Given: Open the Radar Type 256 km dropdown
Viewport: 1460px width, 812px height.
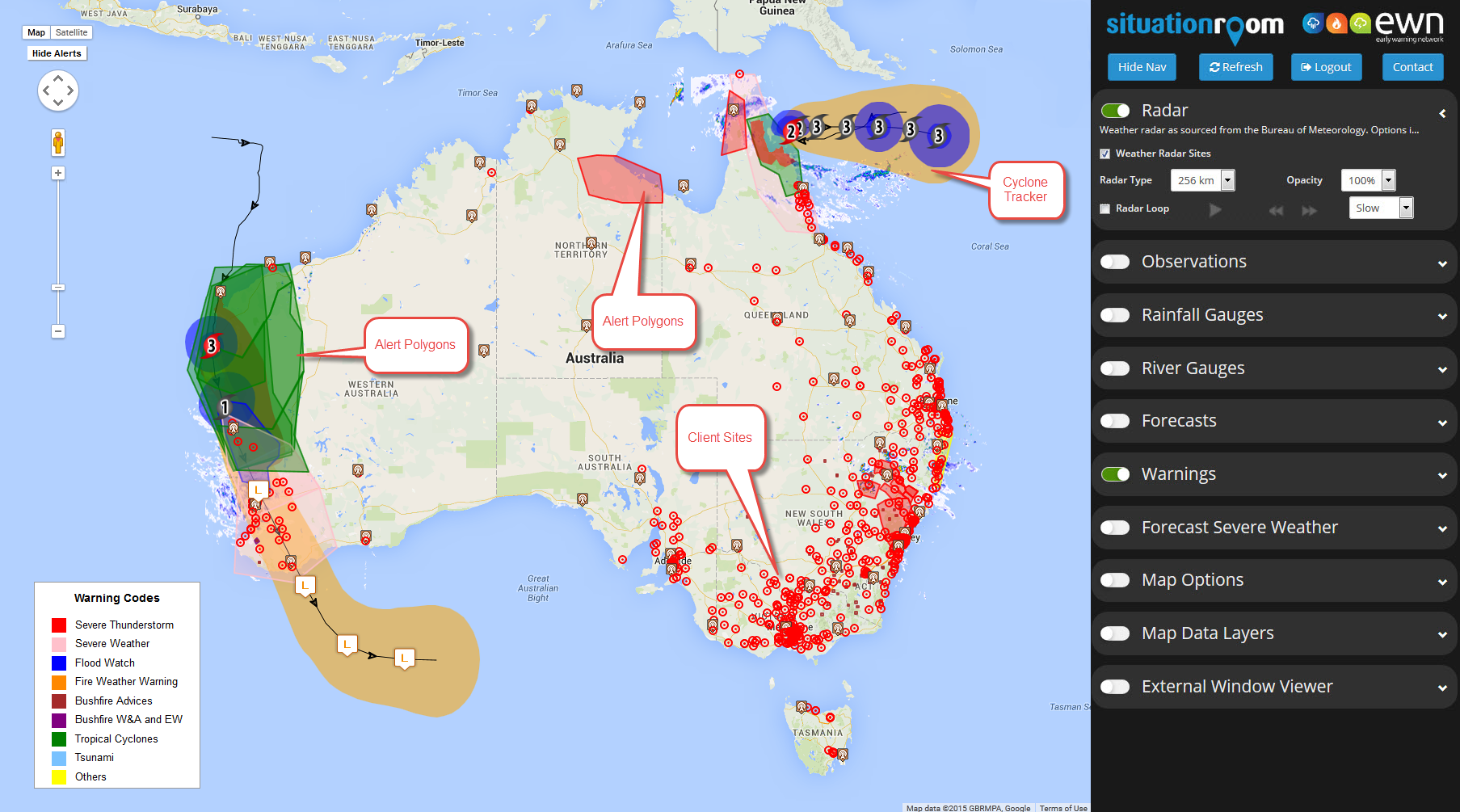Looking at the screenshot, I should 1202,180.
